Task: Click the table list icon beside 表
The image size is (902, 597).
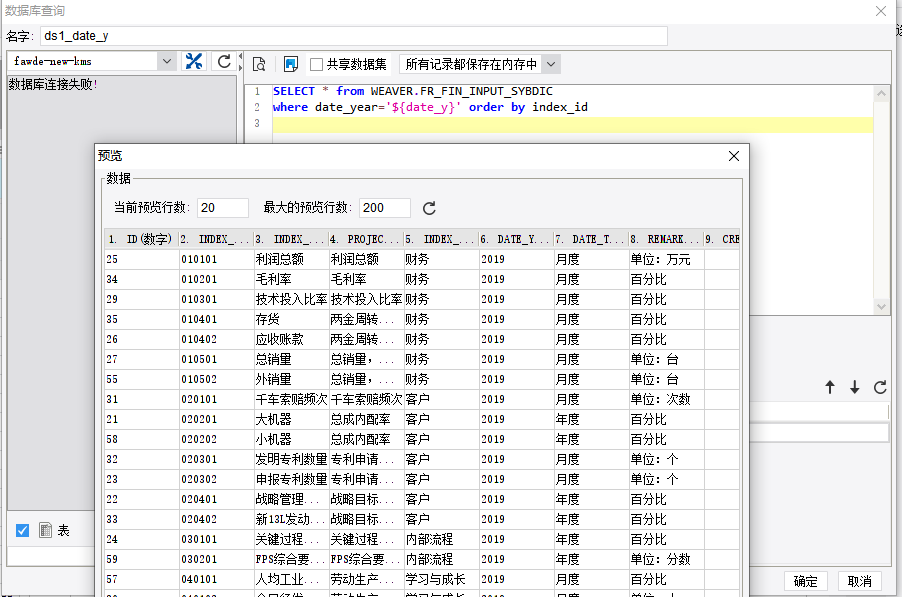Action: pyautogui.click(x=45, y=530)
